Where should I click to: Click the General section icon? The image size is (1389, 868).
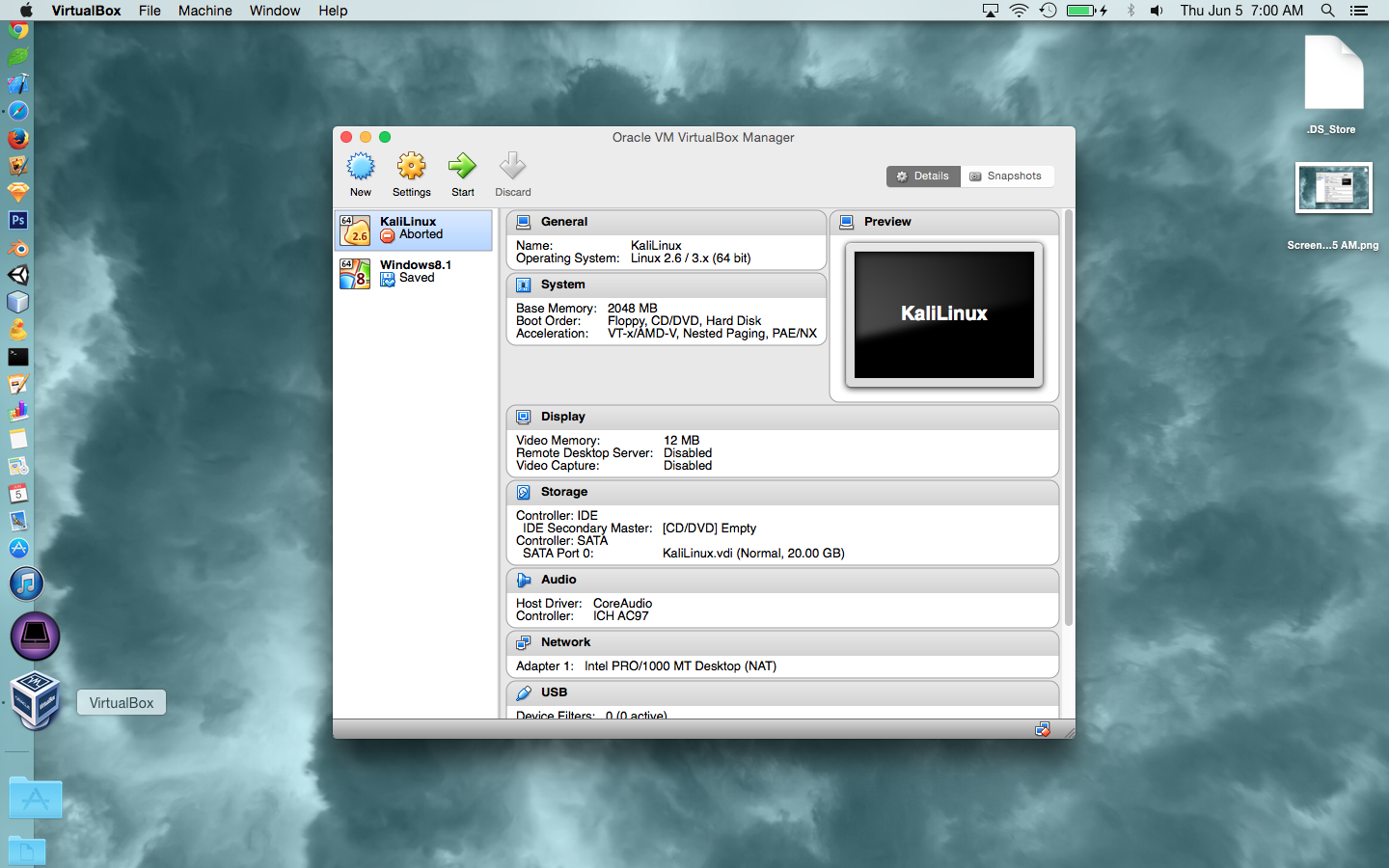click(524, 222)
